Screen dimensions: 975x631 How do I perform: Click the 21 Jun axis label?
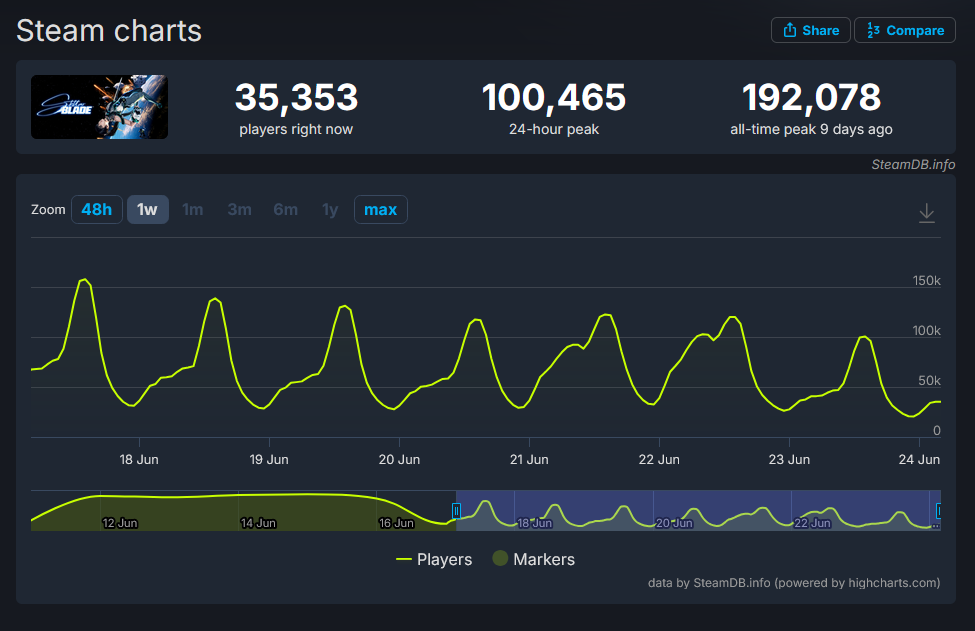[x=529, y=459]
